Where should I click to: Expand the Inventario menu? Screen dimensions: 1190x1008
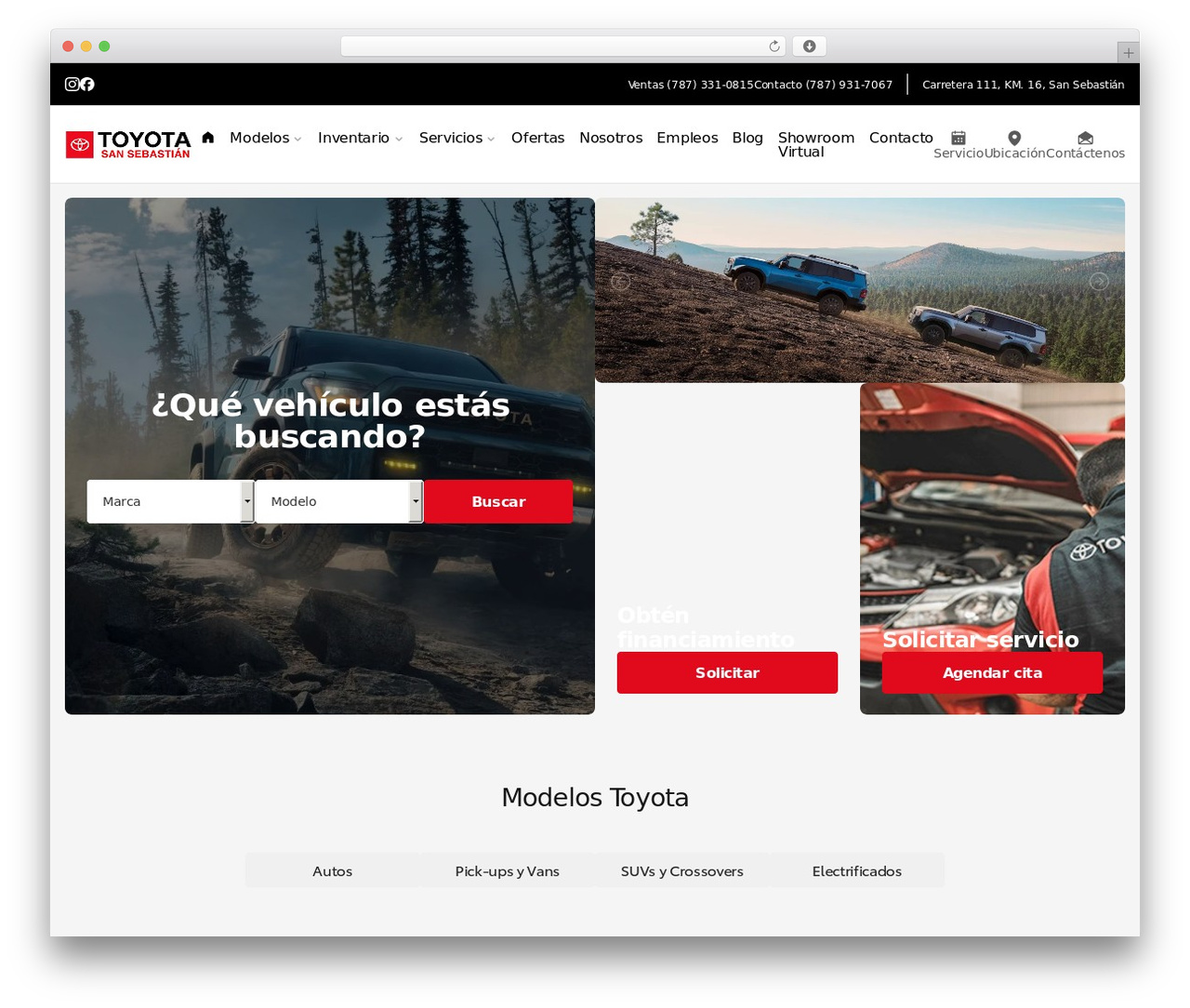point(361,138)
